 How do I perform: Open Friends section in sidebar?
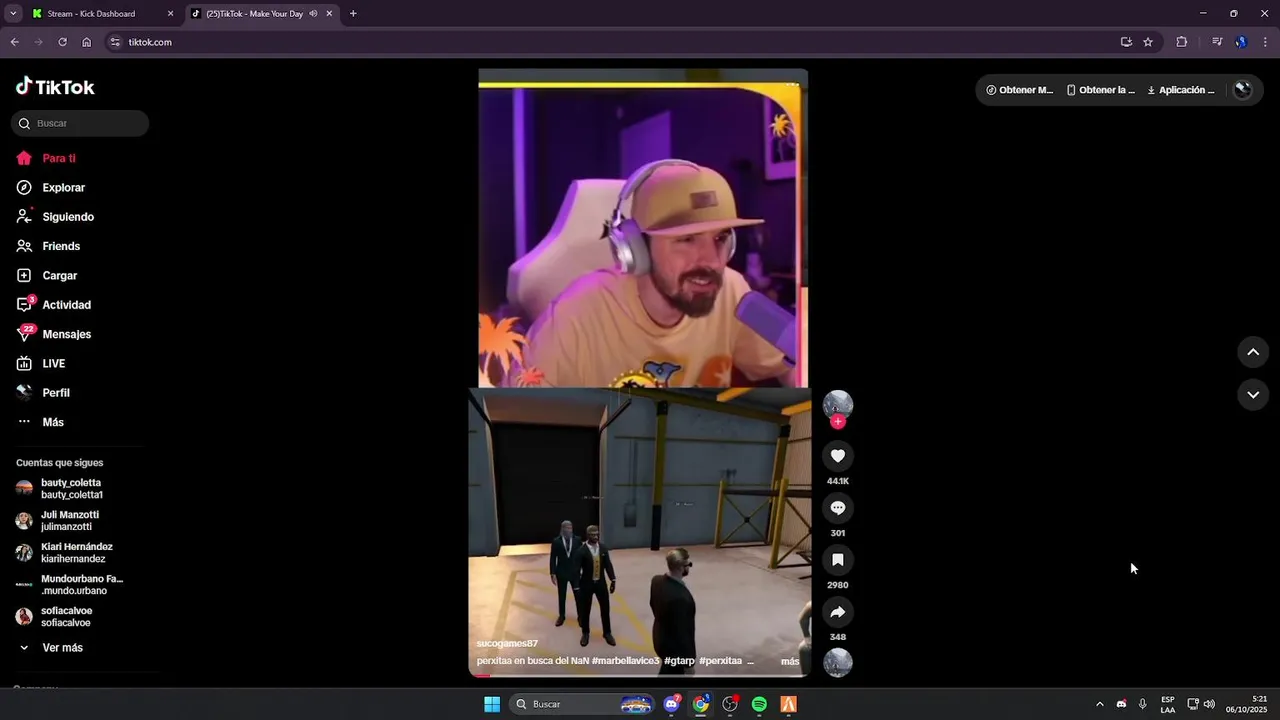pyautogui.click(x=48, y=246)
